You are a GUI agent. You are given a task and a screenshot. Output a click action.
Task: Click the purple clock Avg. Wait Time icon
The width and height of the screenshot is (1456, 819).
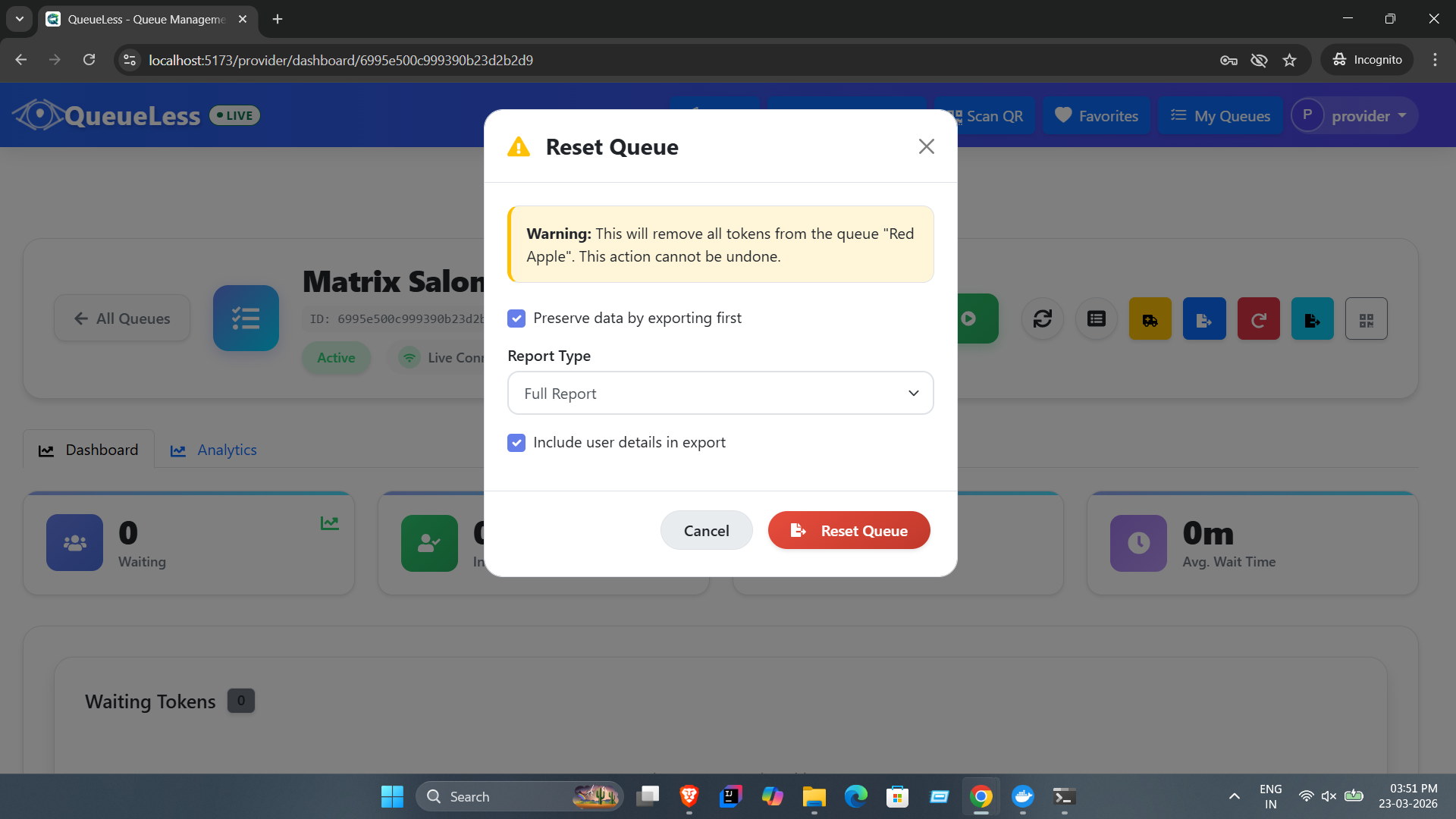pos(1138,543)
